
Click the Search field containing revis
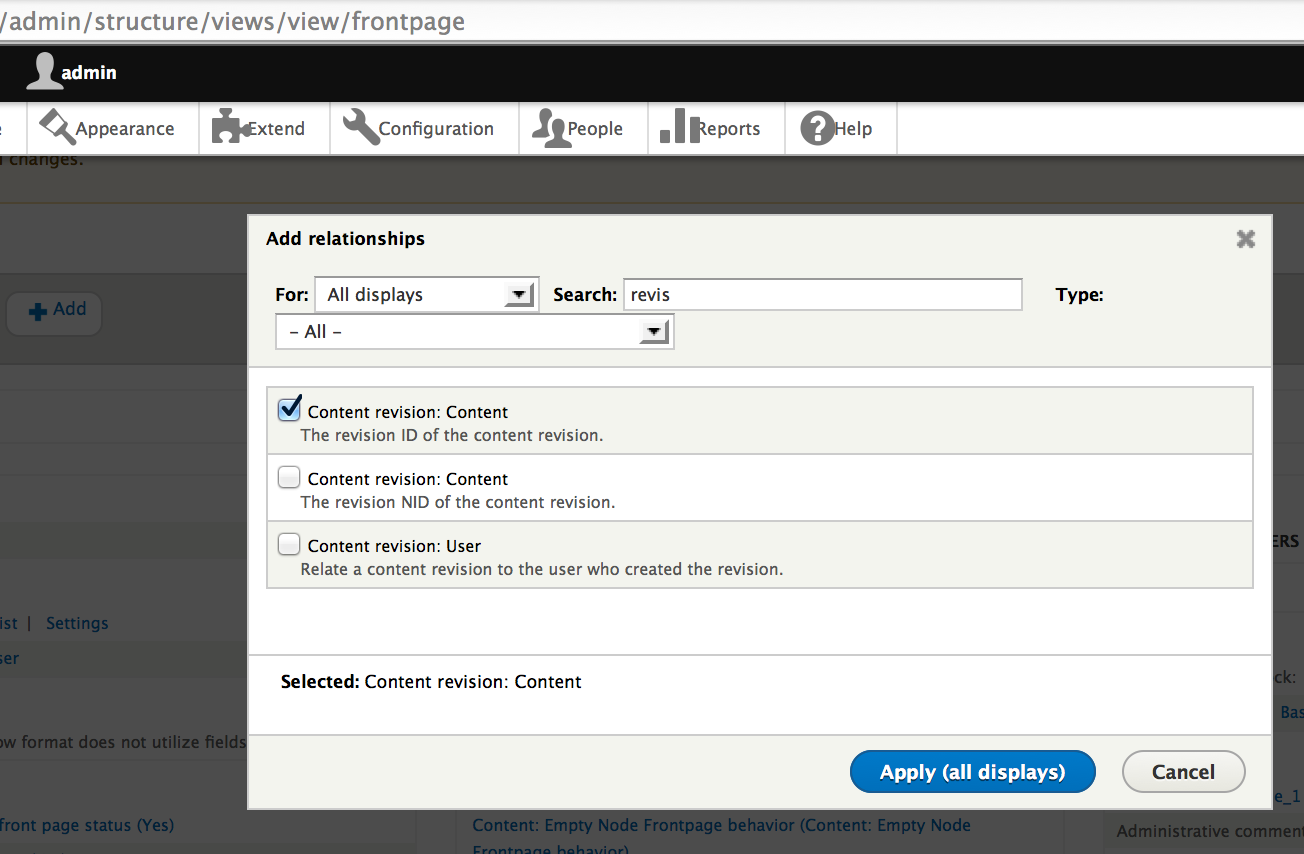pyautogui.click(x=822, y=295)
